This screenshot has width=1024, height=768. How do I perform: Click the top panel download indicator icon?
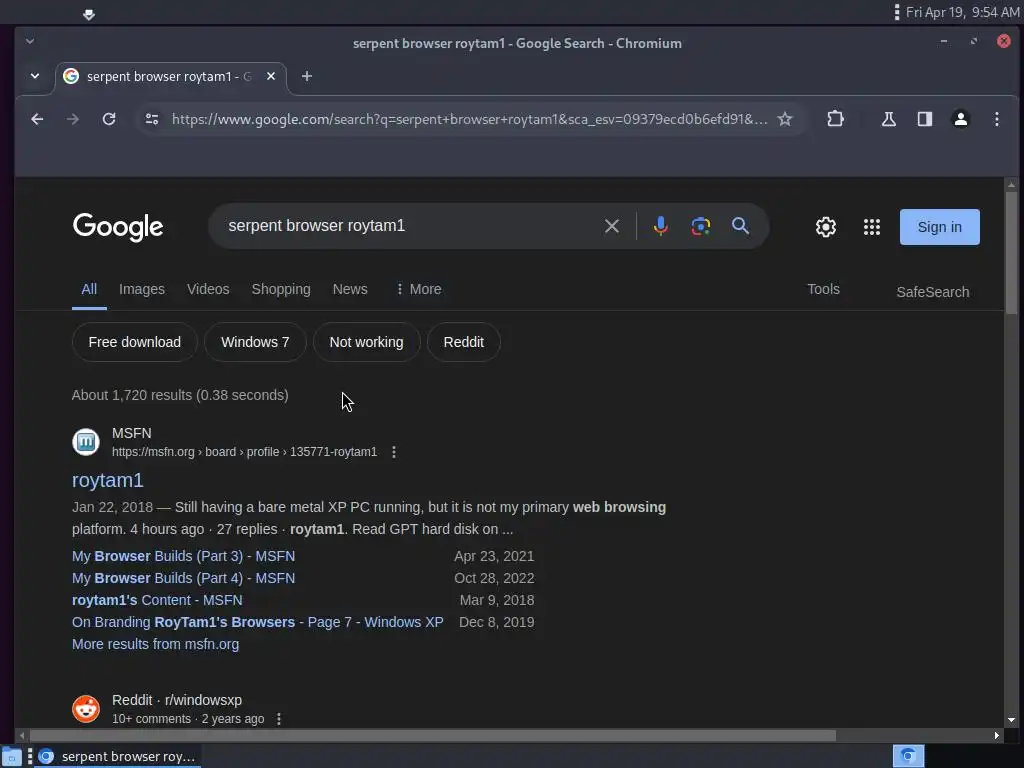click(x=89, y=14)
